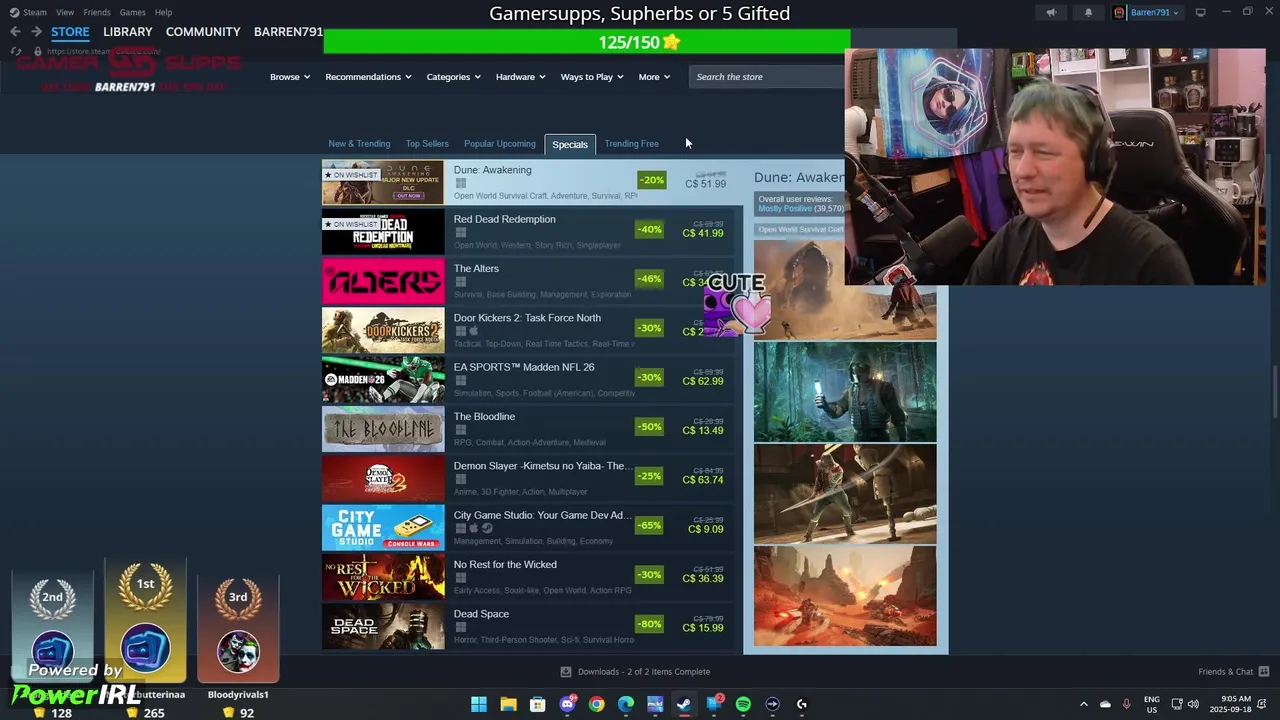
Task: Open the Microsoft Store from the taskbar
Action: (538, 704)
